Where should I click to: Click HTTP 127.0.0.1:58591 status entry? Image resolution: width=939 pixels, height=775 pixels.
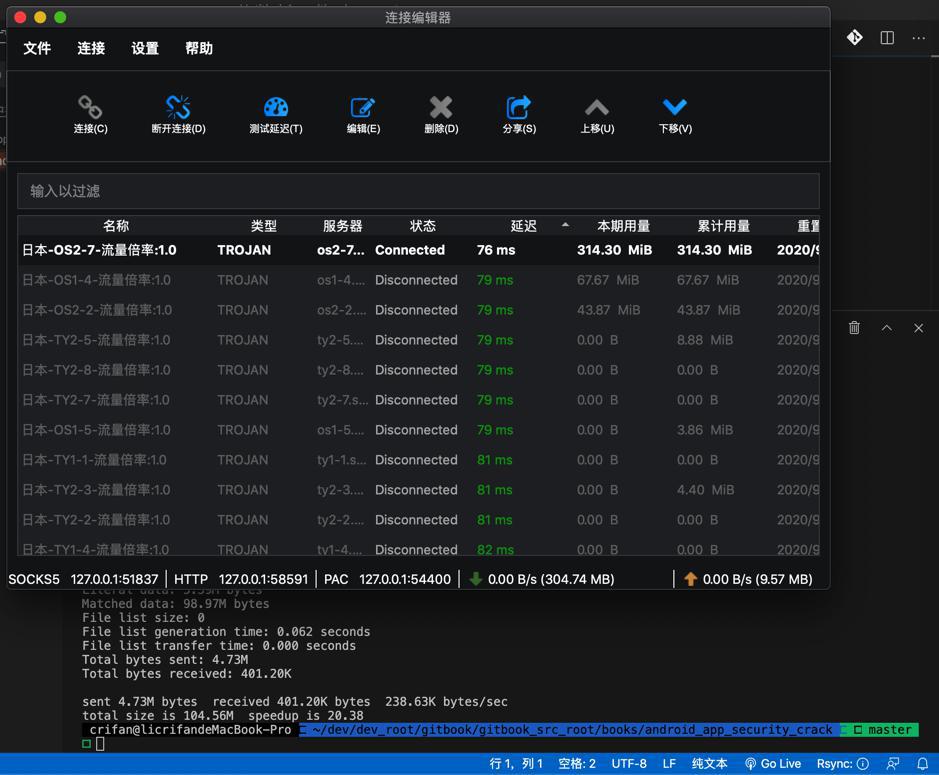[x=241, y=579]
